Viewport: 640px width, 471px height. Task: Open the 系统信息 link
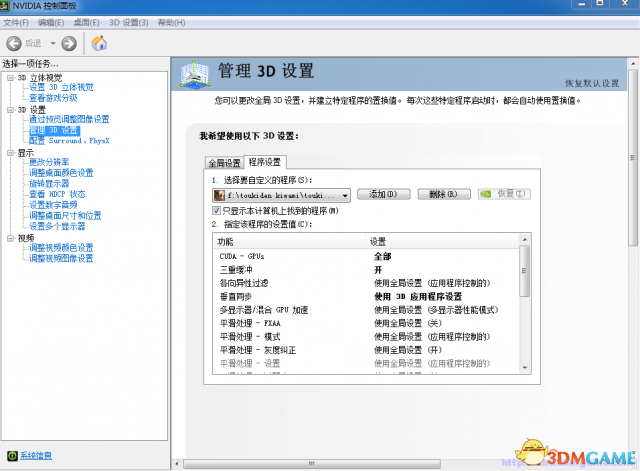tap(36, 455)
